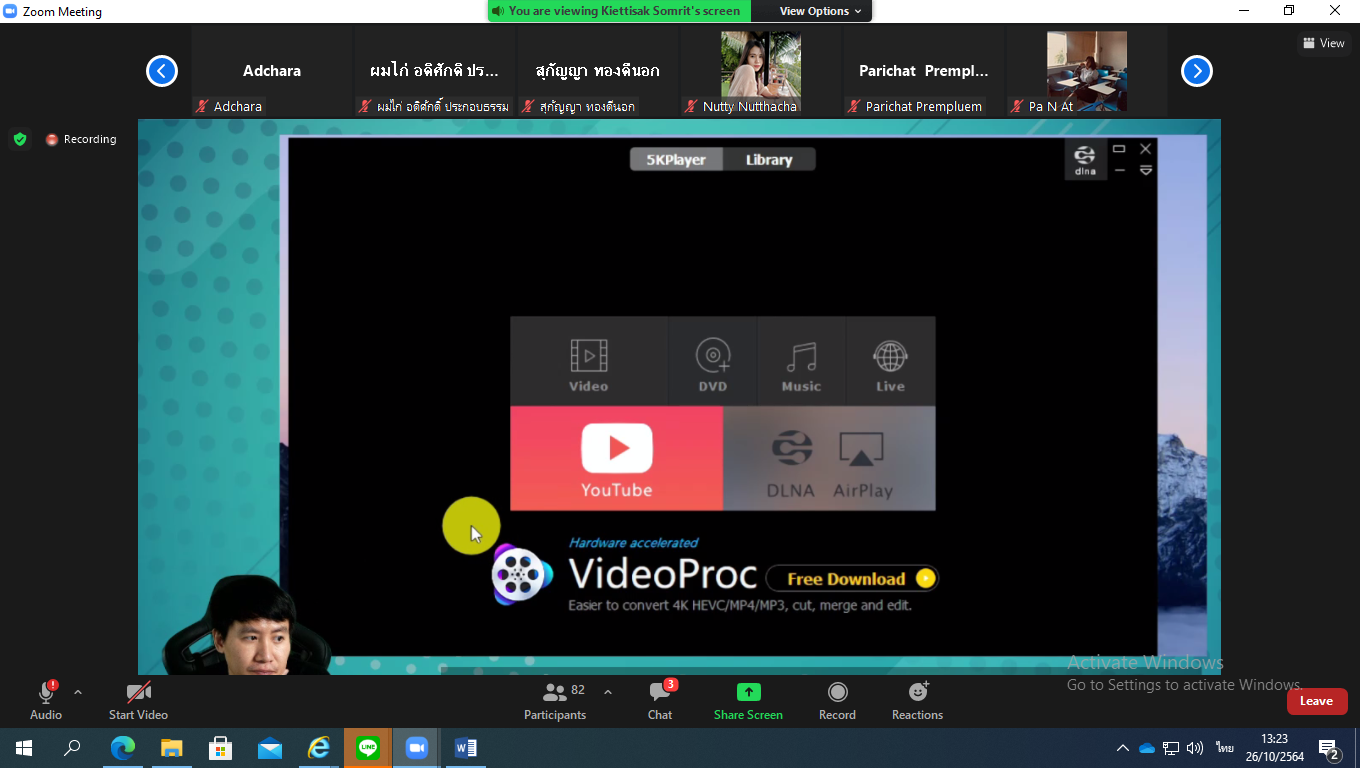Open the DVD section in 5KPlayer

pos(713,362)
